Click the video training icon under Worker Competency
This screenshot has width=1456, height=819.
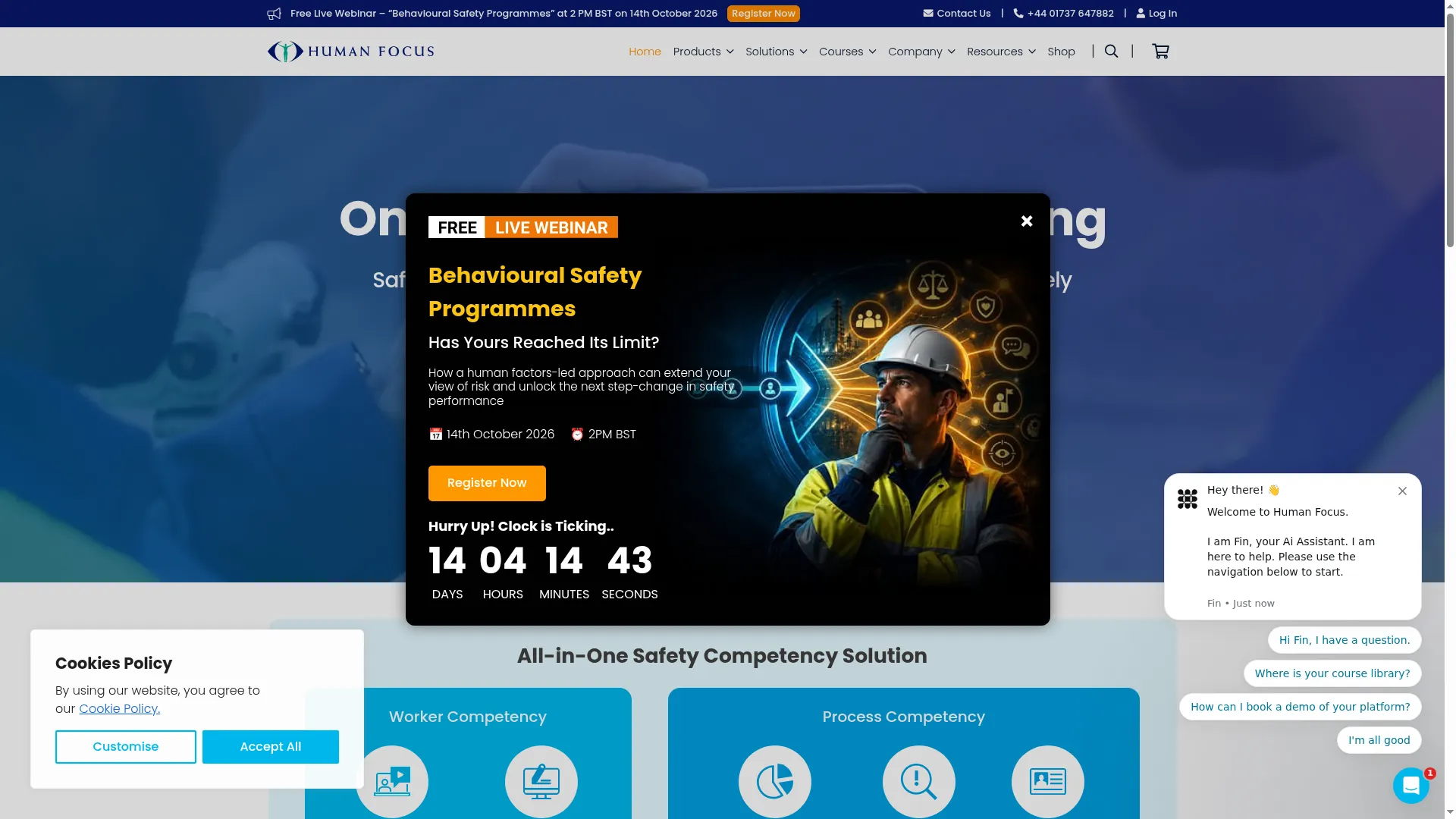click(392, 781)
